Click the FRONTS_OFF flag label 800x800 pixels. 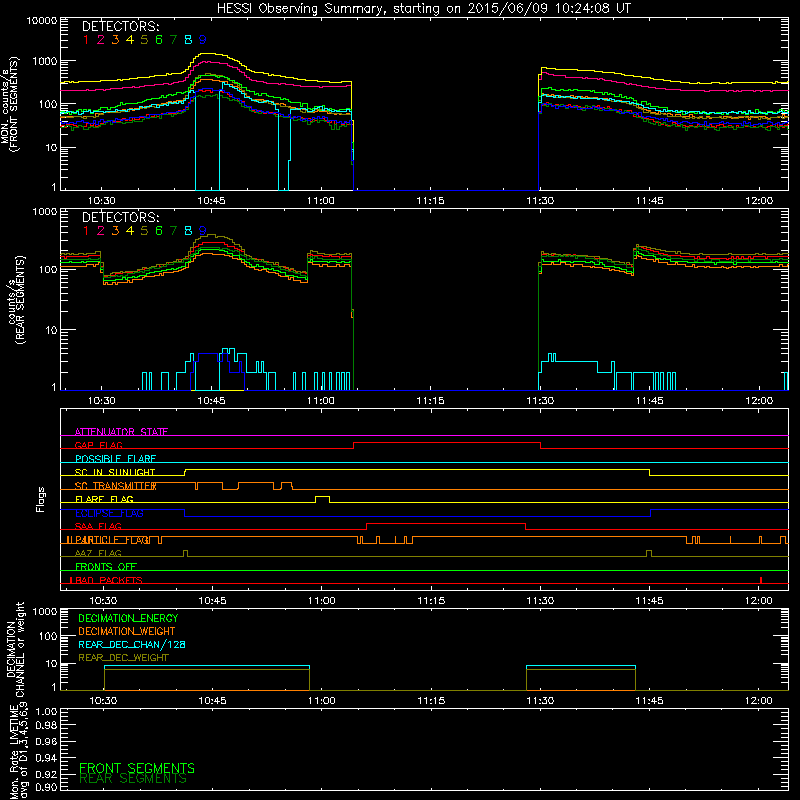pos(106,566)
